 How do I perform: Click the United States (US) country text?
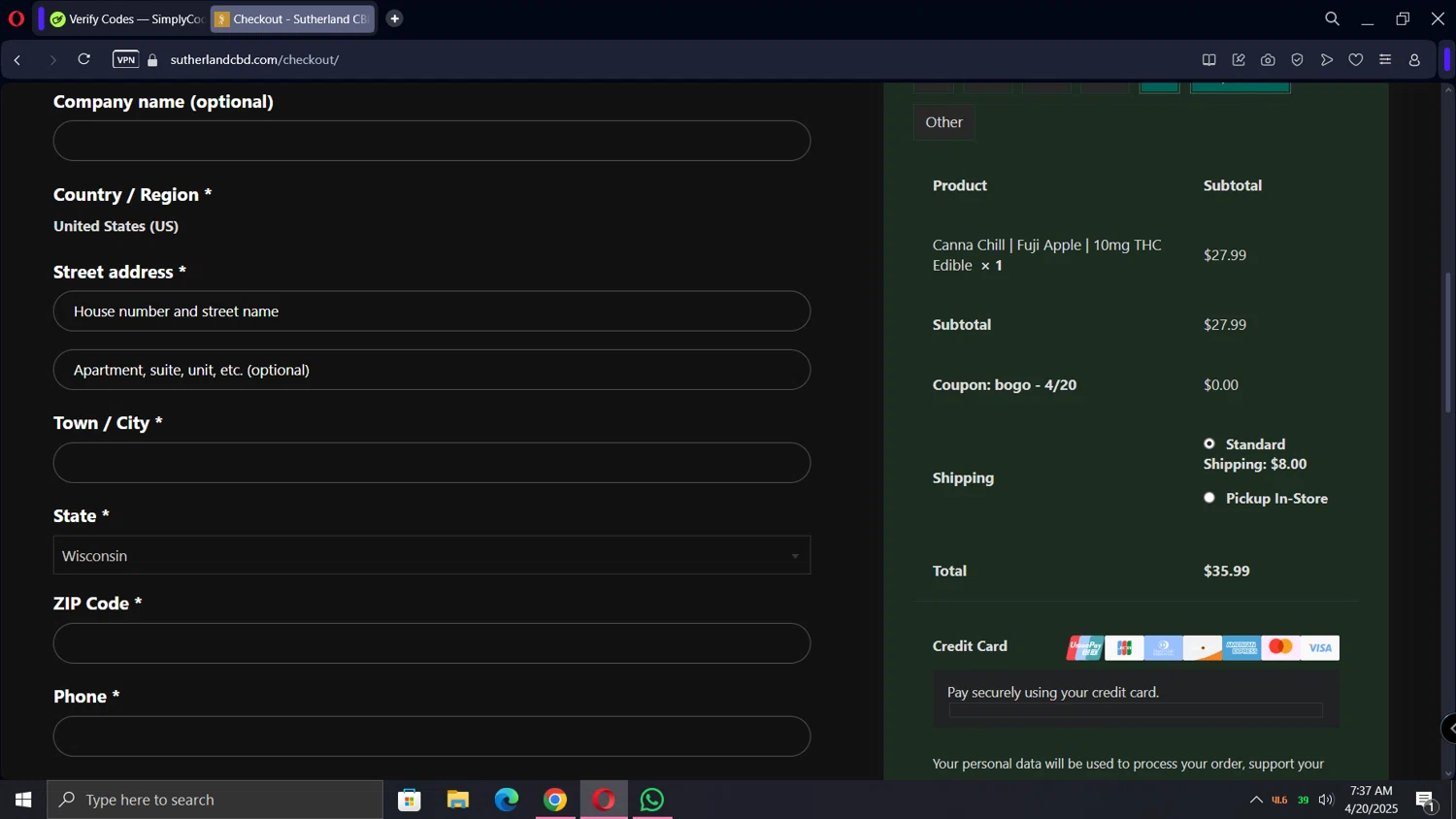click(x=116, y=226)
